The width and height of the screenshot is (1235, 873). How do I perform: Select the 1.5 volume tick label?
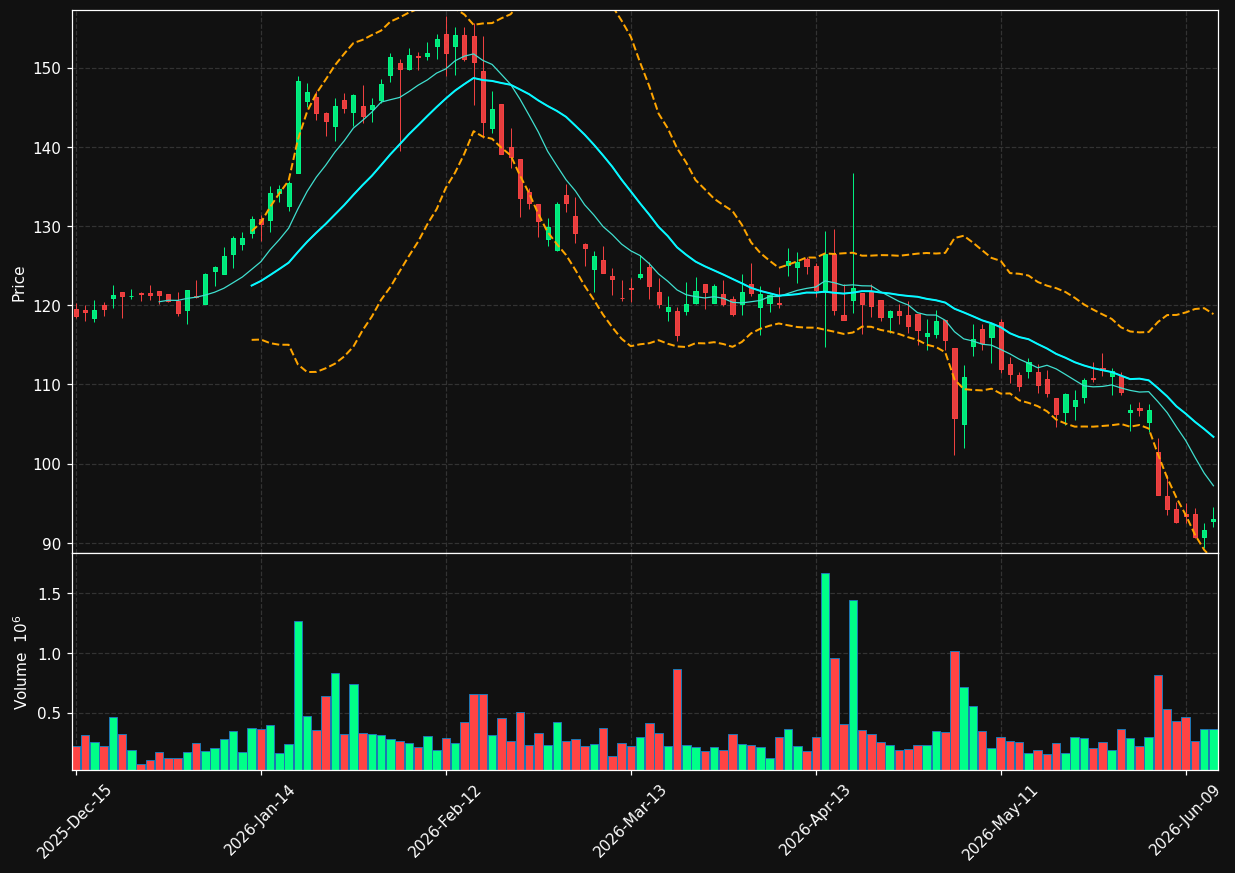(52, 594)
